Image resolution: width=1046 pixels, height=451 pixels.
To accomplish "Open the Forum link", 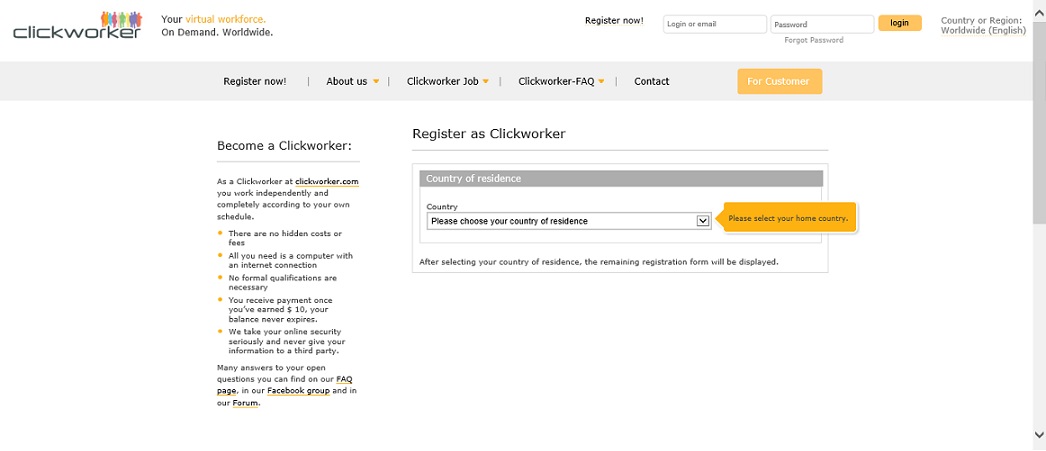I will [x=245, y=403].
